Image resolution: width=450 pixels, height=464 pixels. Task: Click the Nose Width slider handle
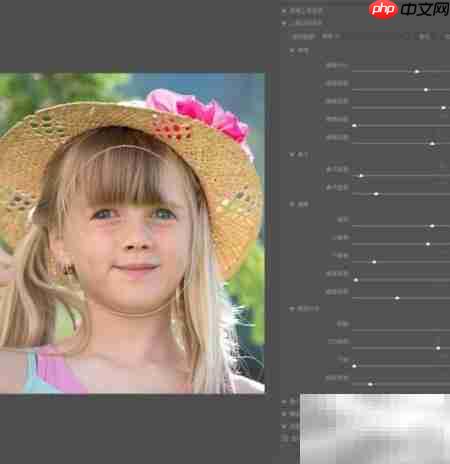[x=376, y=194]
